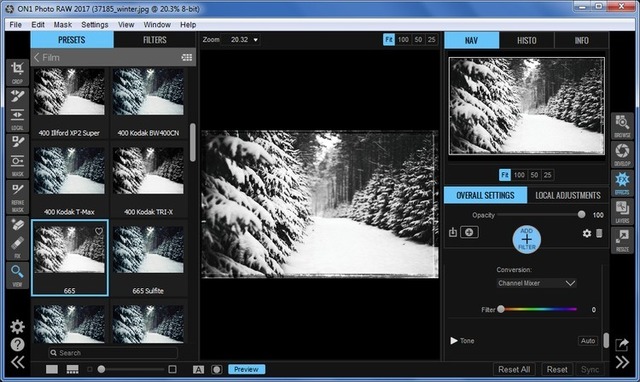Click the Add Filter circle button
This screenshot has height=382, width=640.
click(527, 239)
